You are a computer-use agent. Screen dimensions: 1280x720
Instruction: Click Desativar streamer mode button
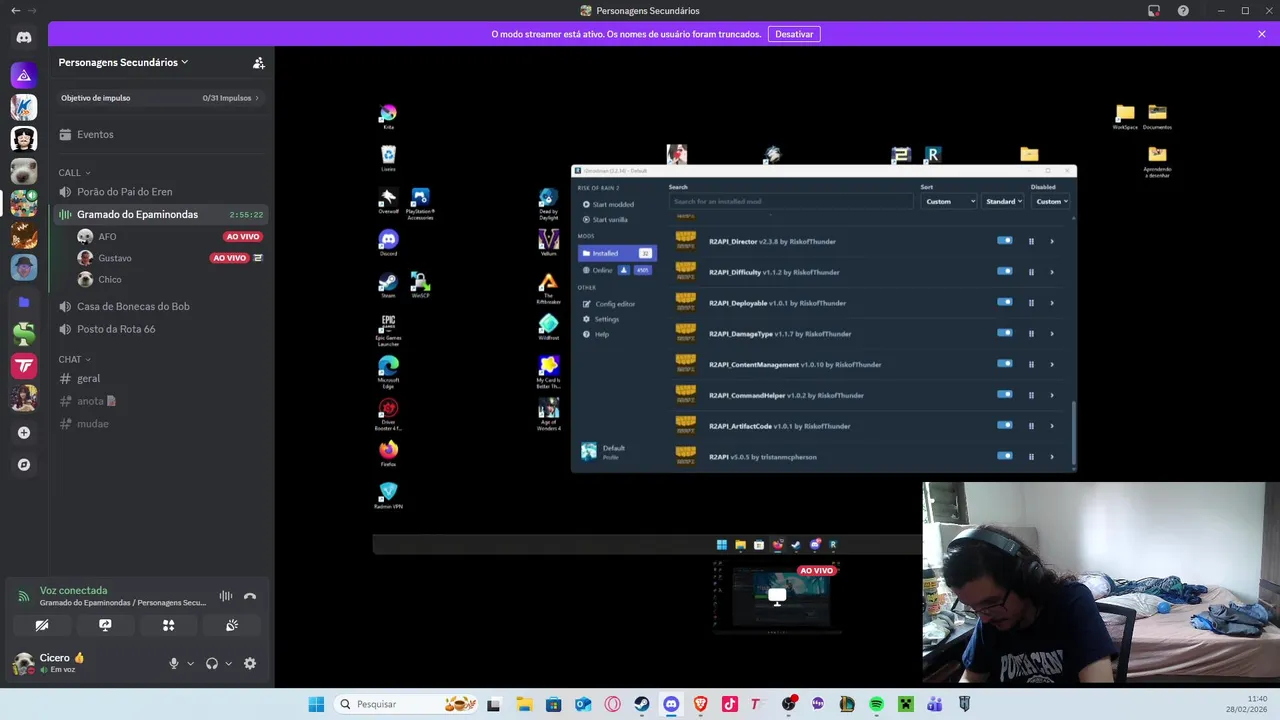point(794,34)
